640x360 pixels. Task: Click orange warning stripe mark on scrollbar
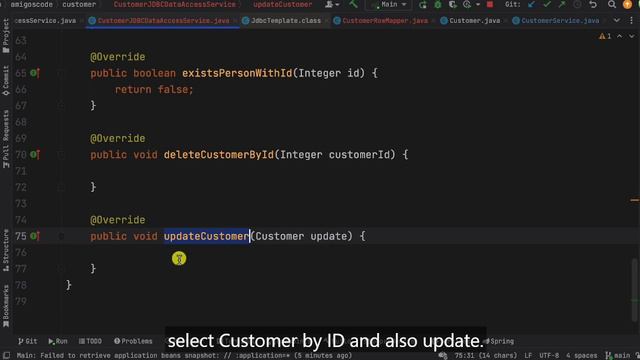point(635,200)
